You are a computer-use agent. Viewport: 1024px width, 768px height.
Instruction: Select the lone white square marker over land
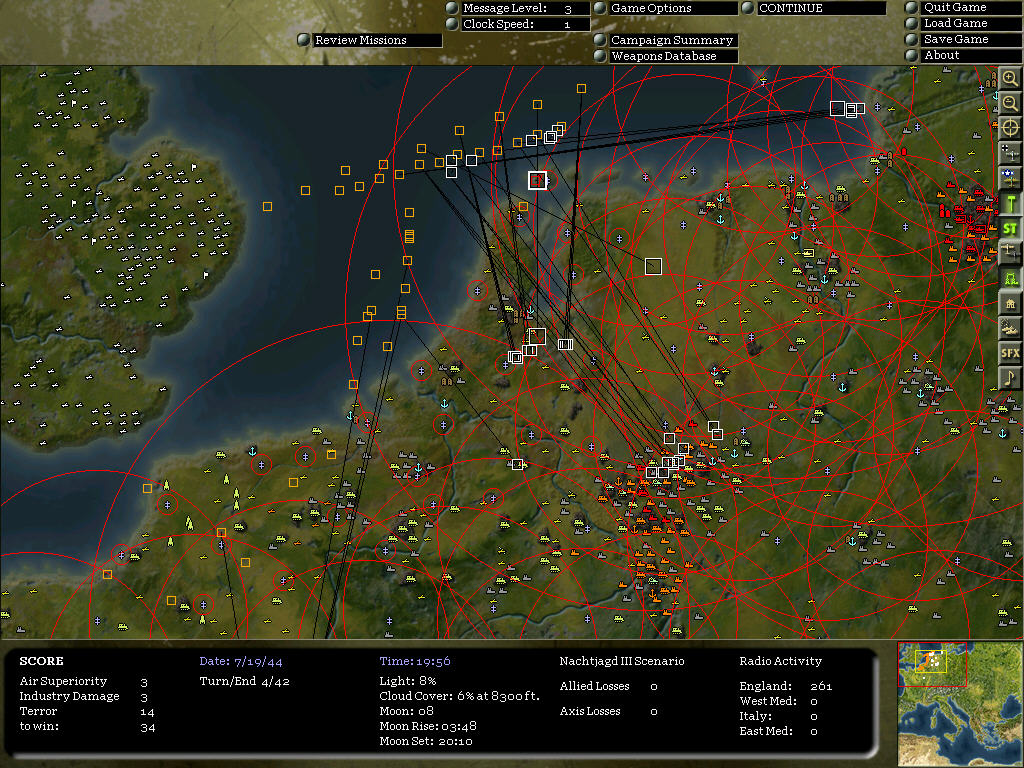click(x=653, y=266)
